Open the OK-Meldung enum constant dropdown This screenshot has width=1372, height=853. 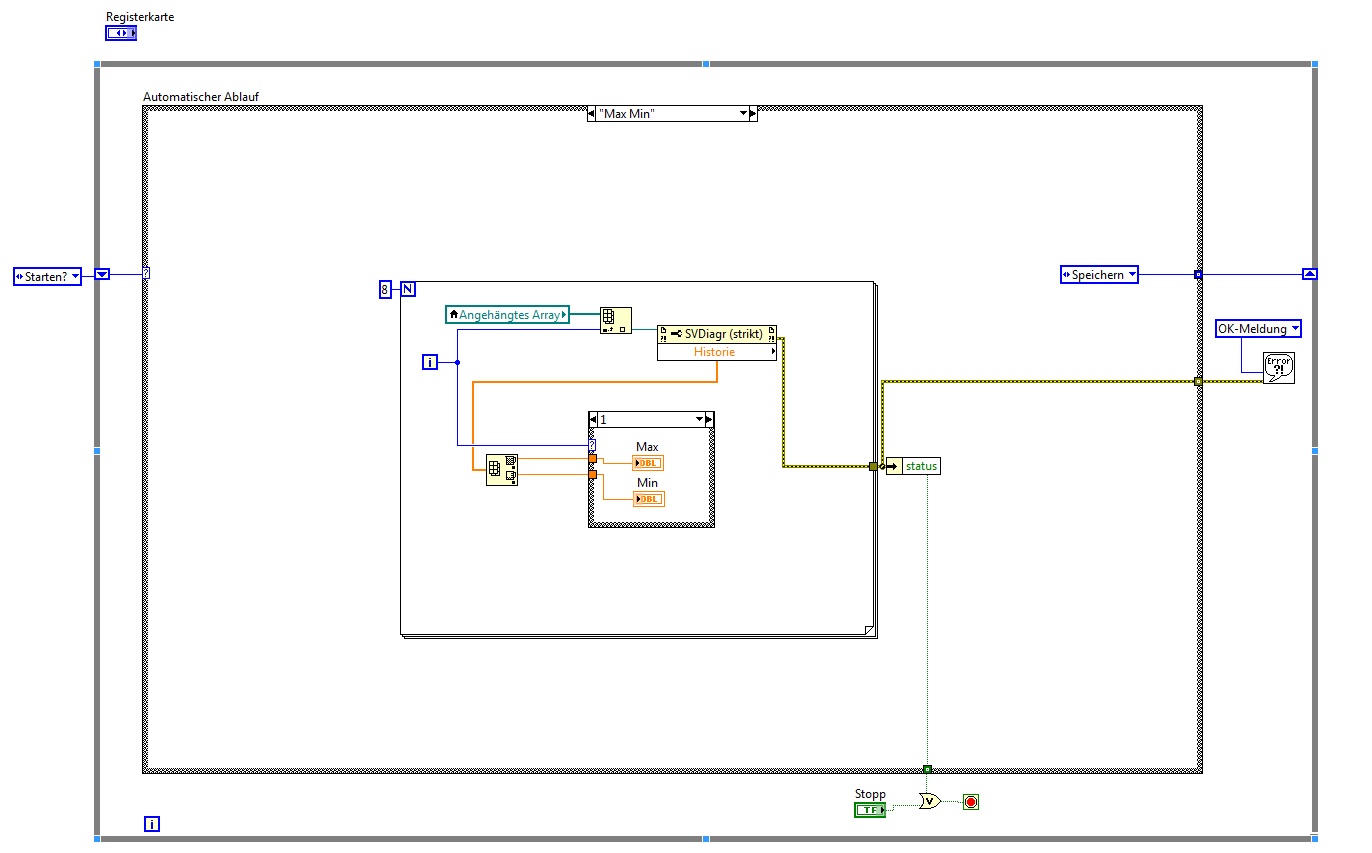(1296, 329)
